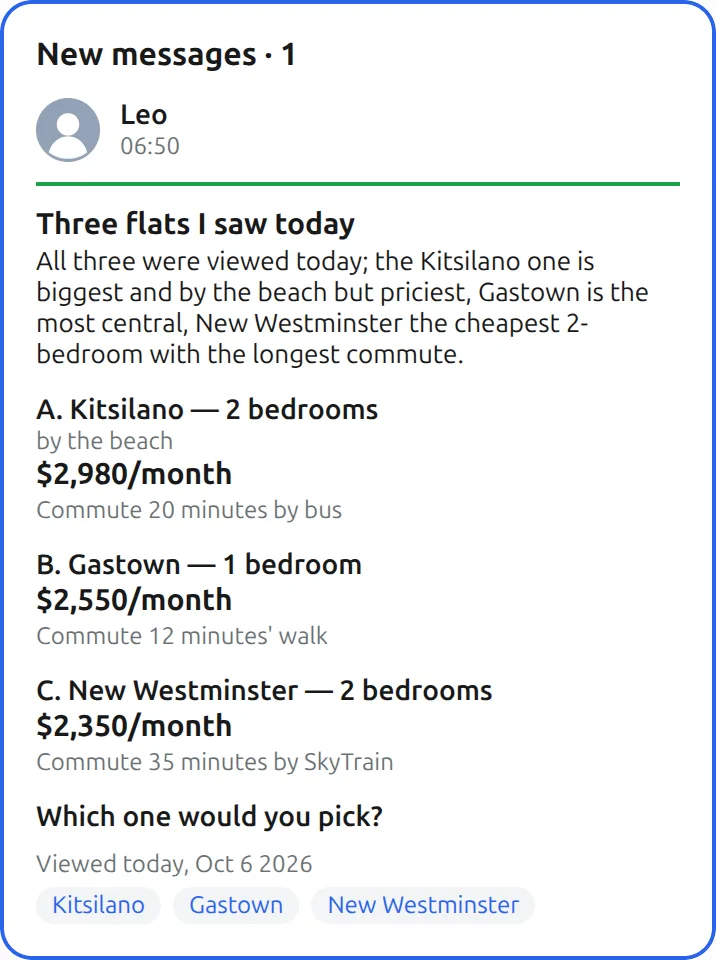The height and width of the screenshot is (960, 716).
Task: Click the "by the beach" subtitle
Action: 105,441
